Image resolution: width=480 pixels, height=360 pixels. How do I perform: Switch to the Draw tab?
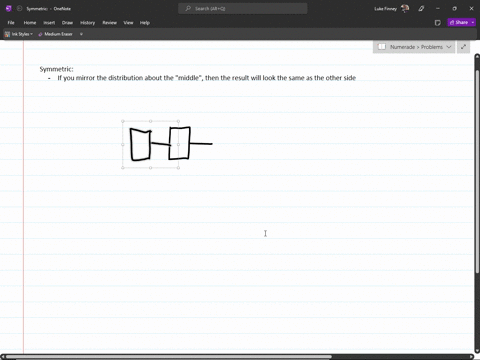67,23
